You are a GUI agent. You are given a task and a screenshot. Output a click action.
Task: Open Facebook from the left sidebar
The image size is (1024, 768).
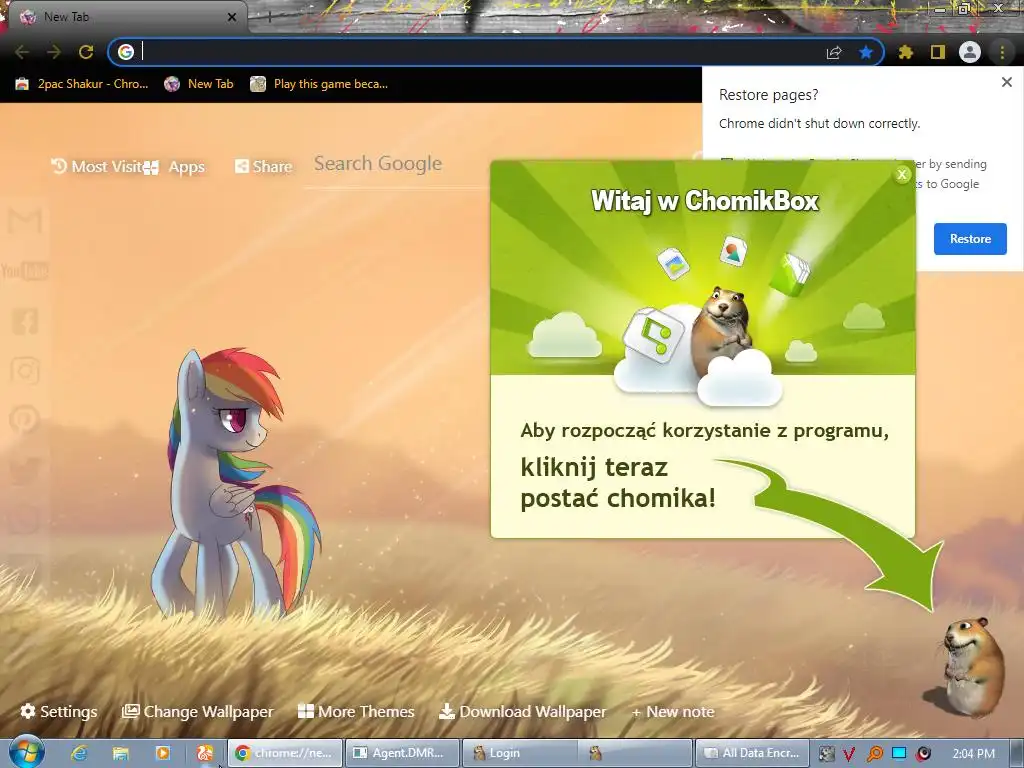click(25, 321)
